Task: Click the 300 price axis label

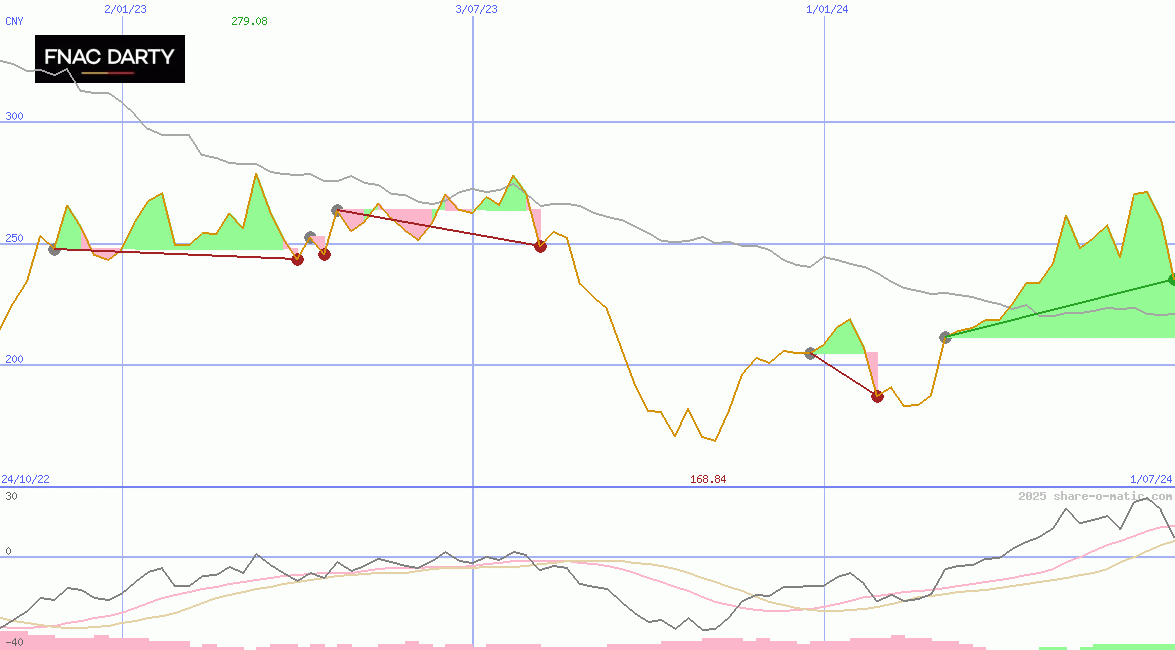Action: (12, 116)
